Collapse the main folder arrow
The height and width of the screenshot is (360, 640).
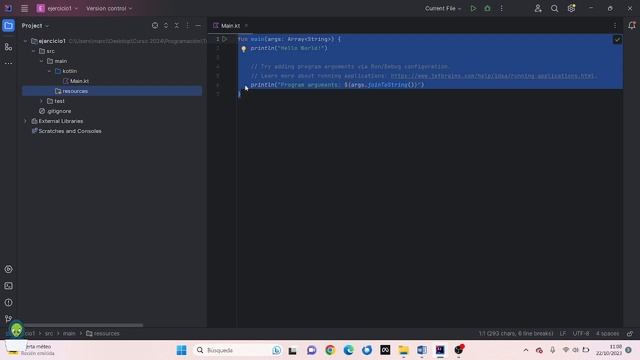(42, 61)
